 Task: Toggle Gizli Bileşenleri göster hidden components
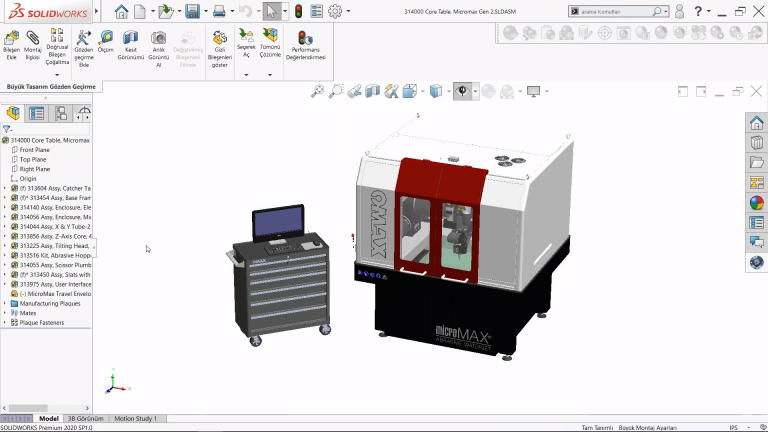tap(220, 38)
